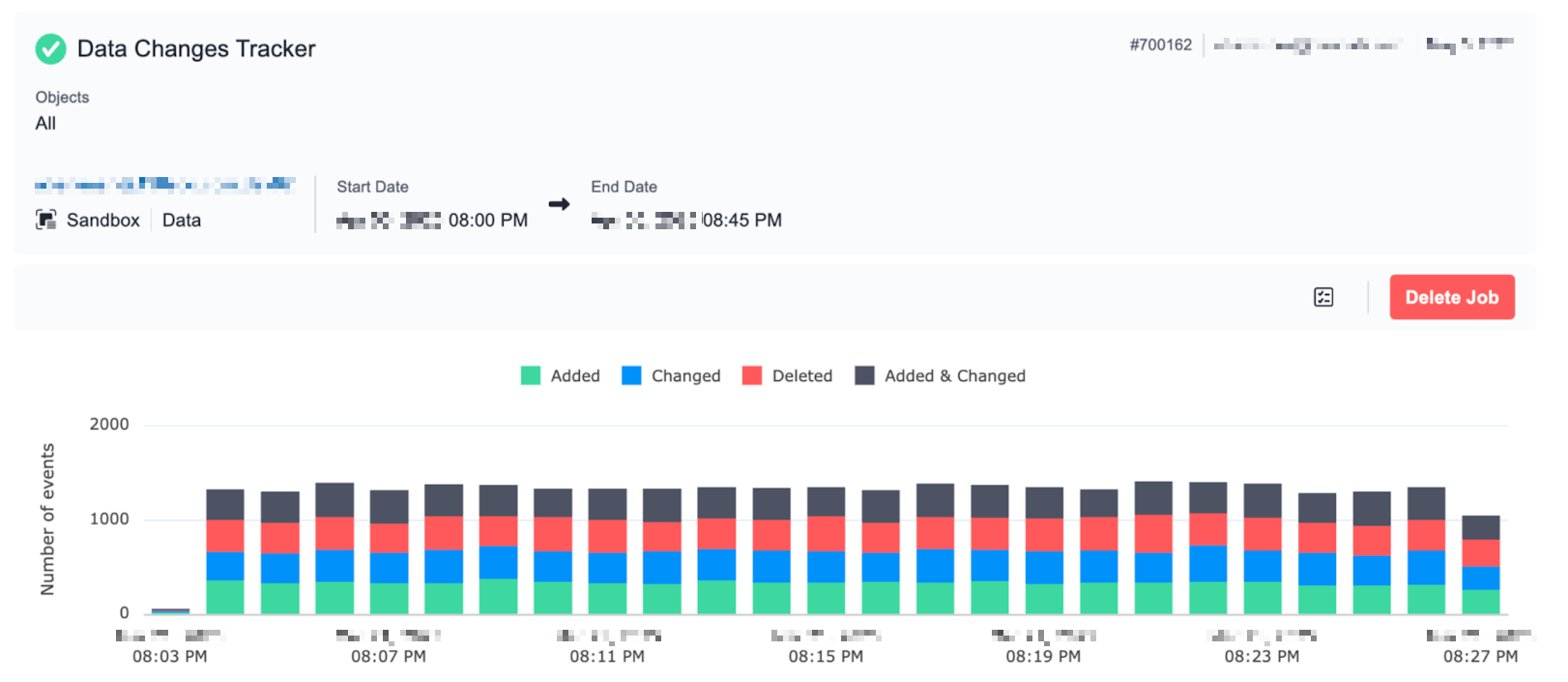Click the Objects field label
Screen dimensions: 1568x682
pos(62,97)
